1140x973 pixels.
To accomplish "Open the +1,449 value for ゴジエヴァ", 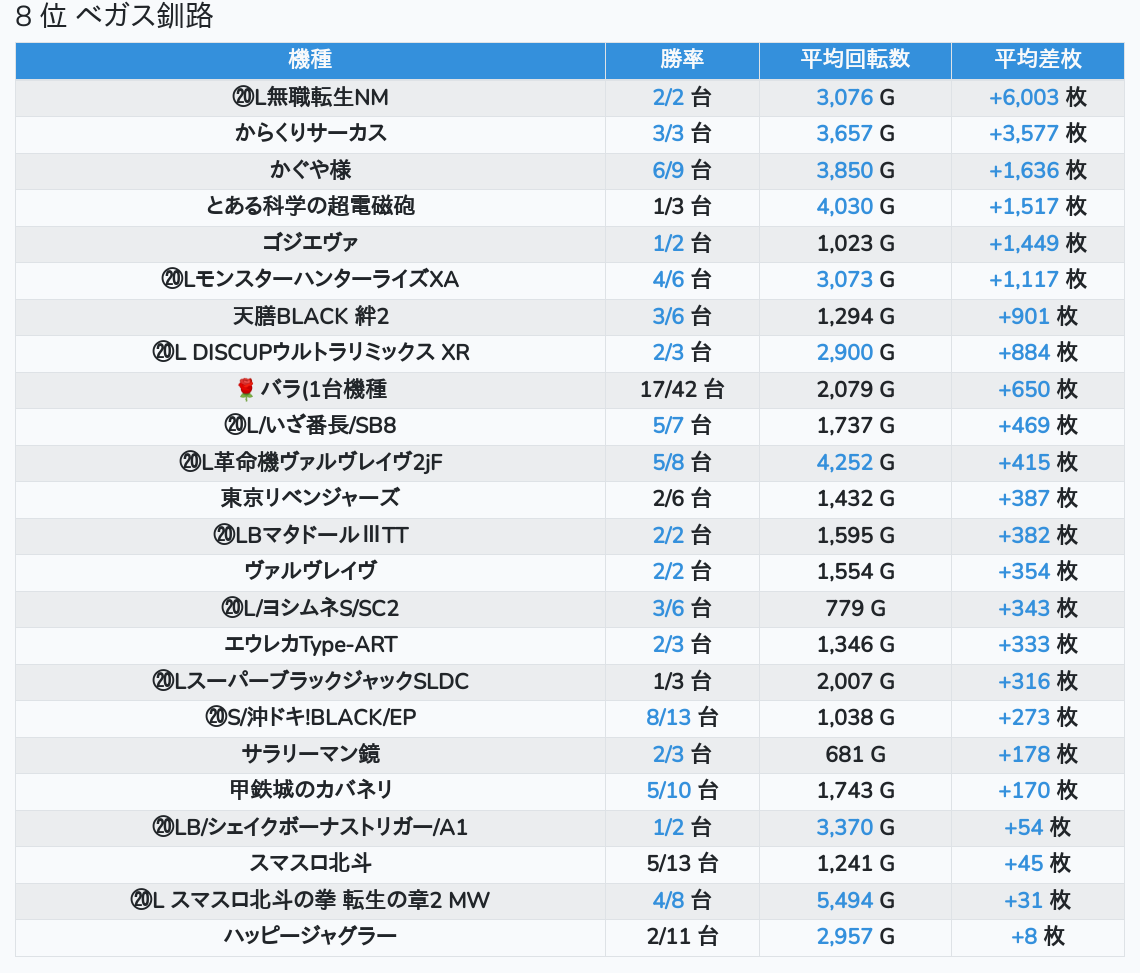I will coord(1023,244).
